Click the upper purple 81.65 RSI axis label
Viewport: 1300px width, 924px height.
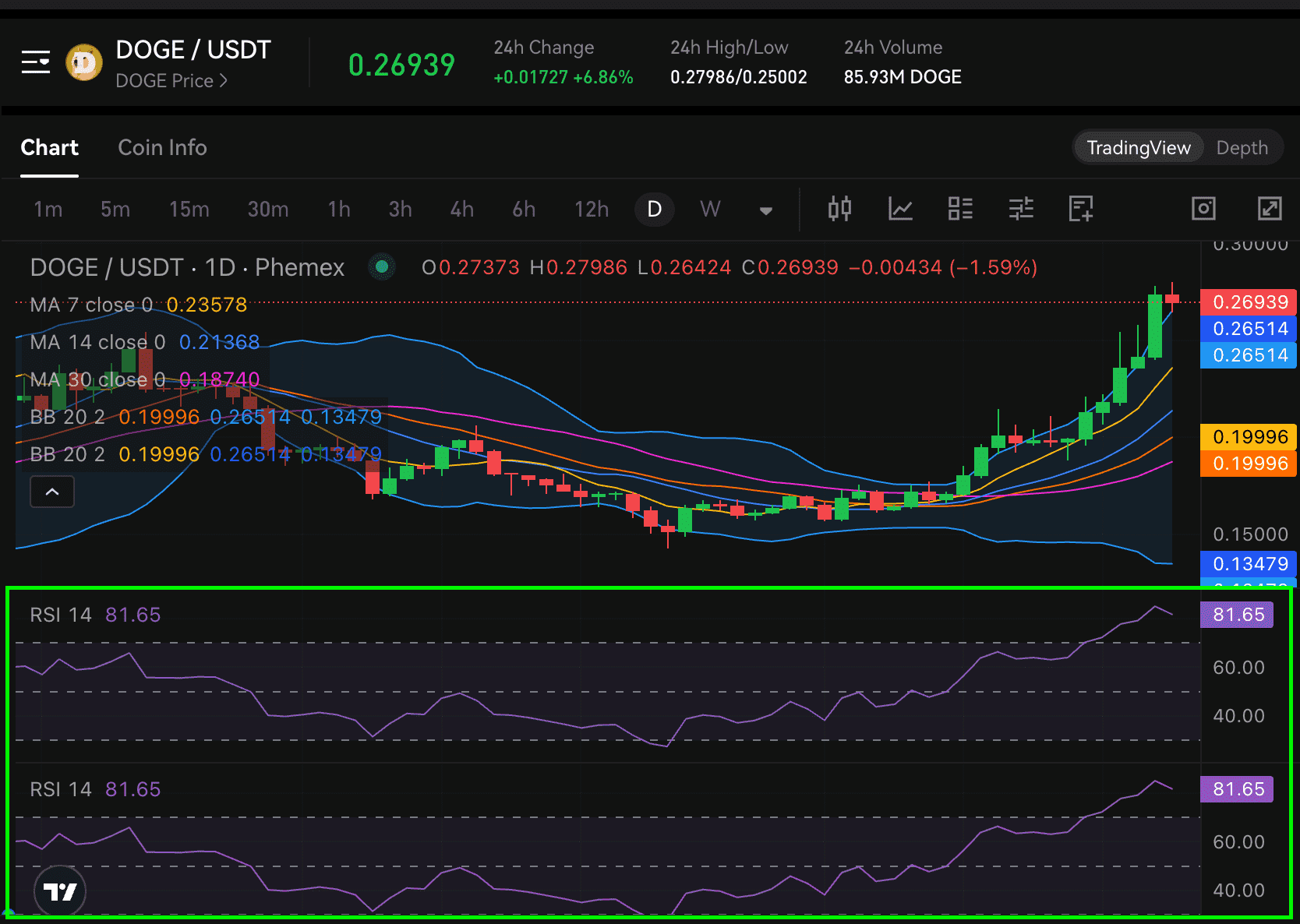(x=1238, y=615)
